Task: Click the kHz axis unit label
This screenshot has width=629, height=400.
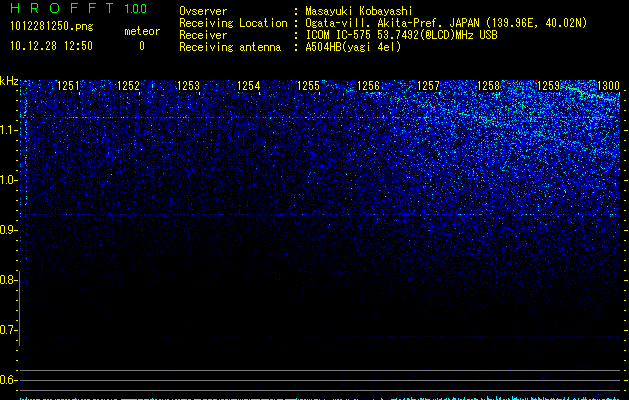Action: (x=9, y=81)
